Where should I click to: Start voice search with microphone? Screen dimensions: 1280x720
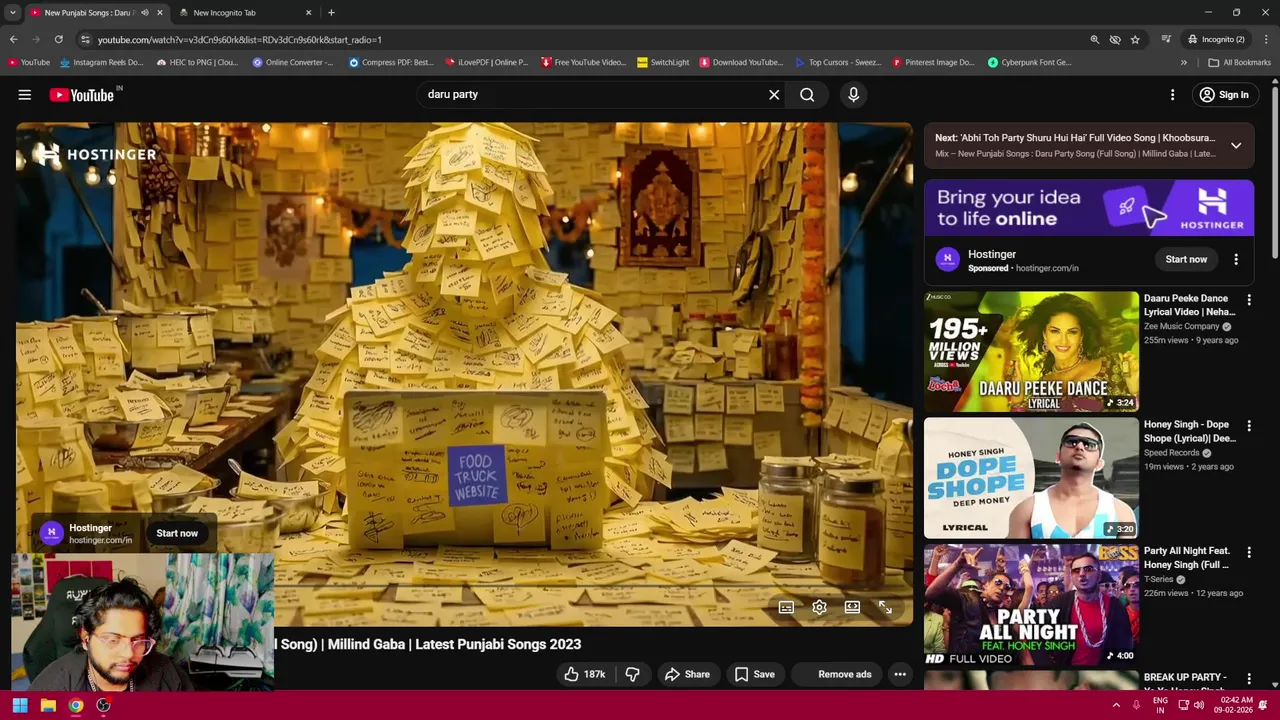pyautogui.click(x=853, y=95)
